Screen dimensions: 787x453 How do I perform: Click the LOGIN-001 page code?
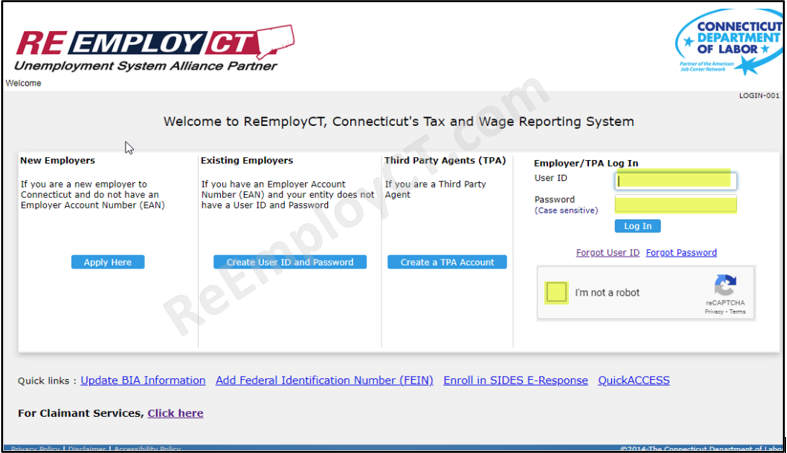[x=759, y=95]
